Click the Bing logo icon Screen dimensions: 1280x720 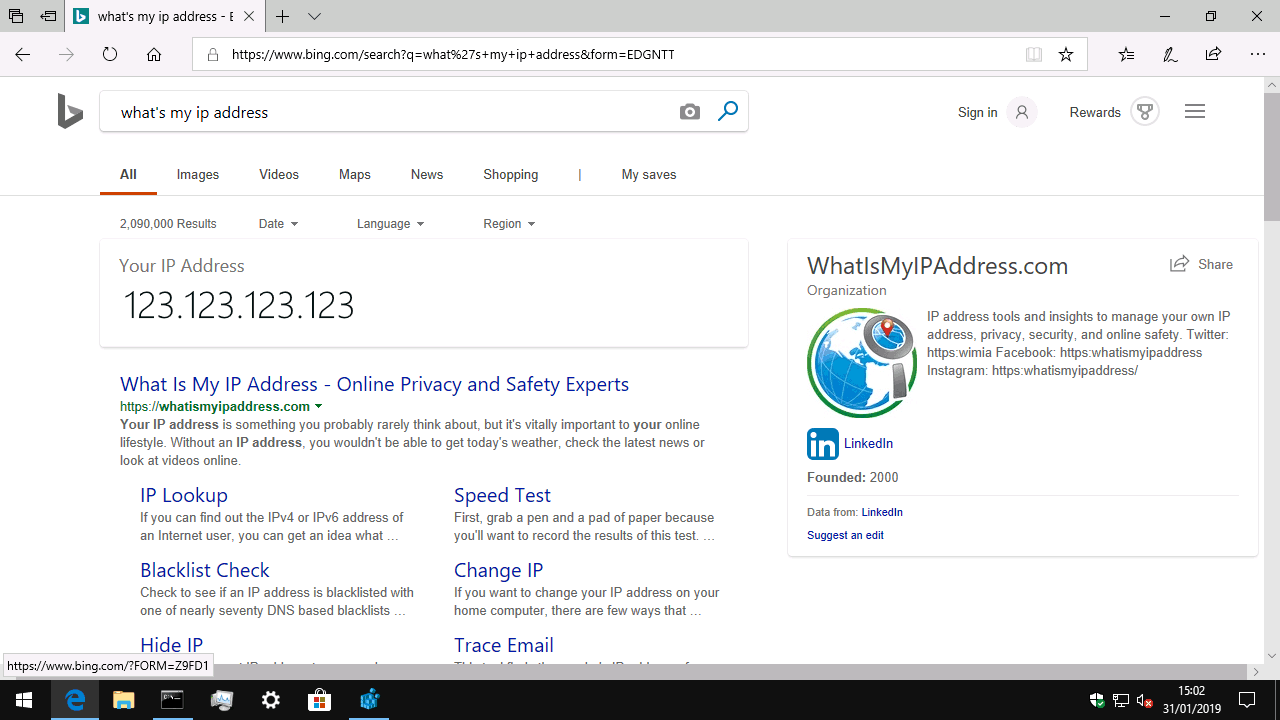(x=70, y=112)
